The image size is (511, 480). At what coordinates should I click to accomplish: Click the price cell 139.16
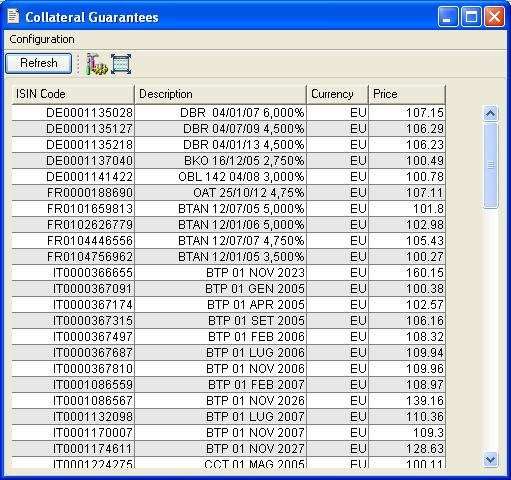407,401
